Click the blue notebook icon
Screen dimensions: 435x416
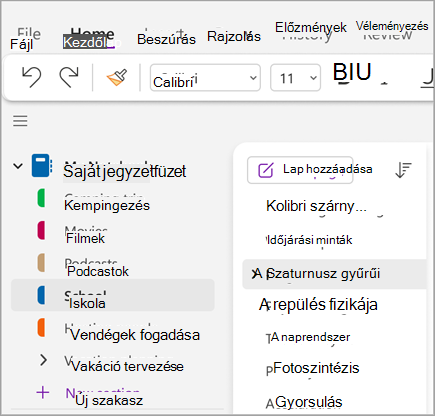tap(42, 165)
